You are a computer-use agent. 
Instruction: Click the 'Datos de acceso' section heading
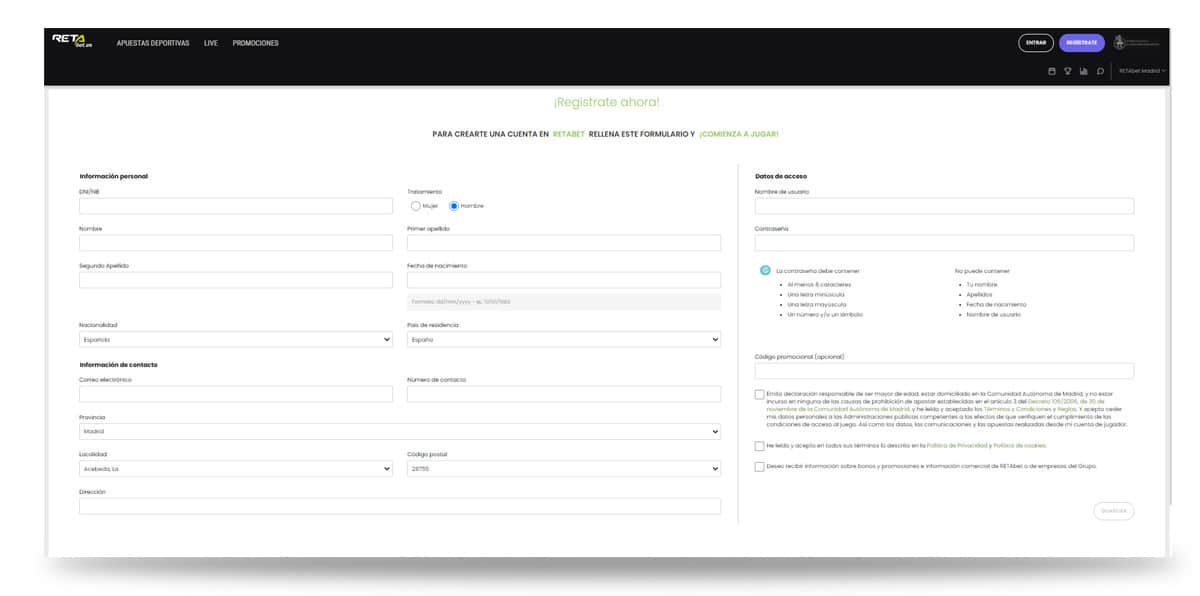(781, 176)
